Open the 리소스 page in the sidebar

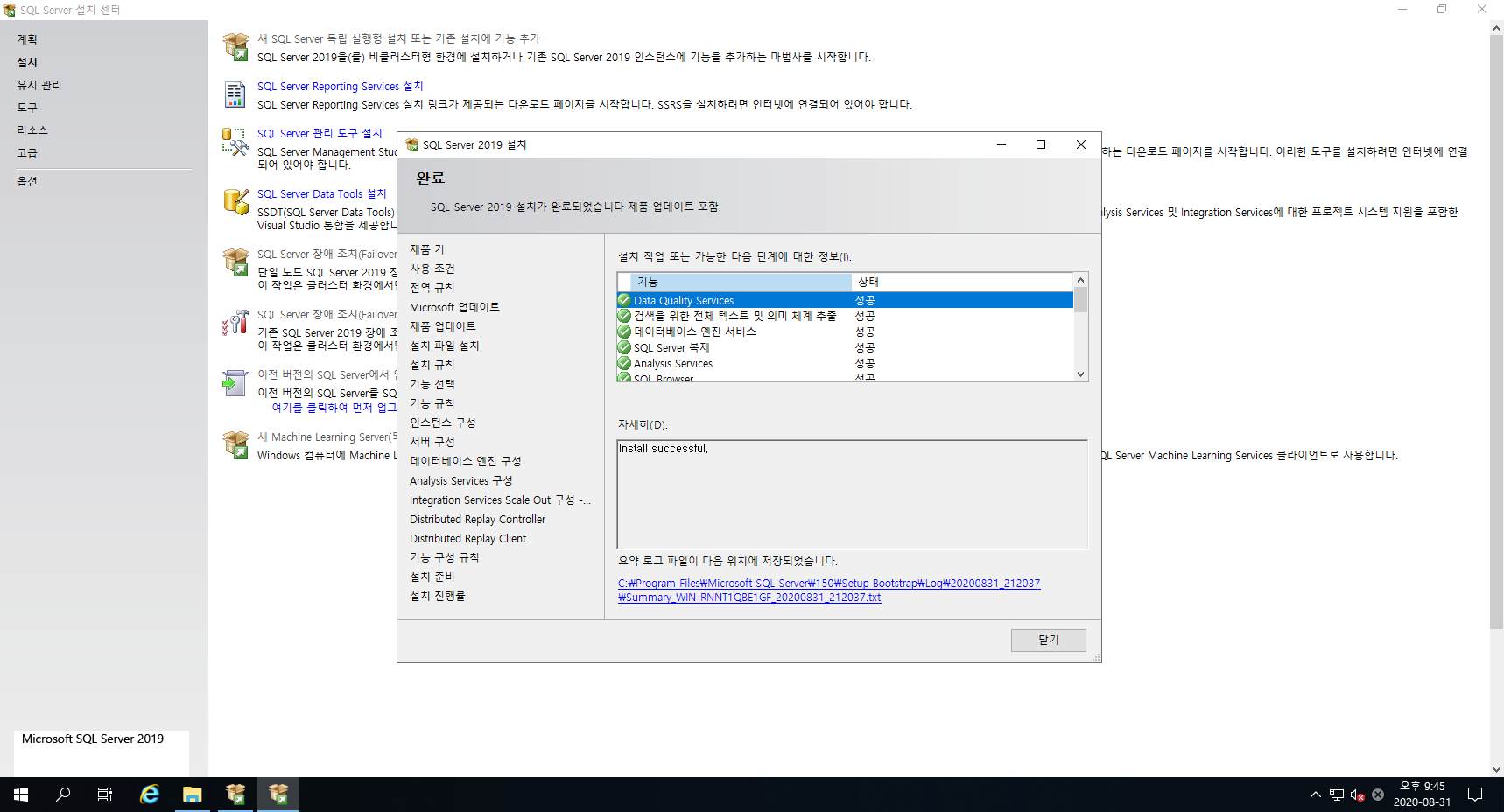[32, 130]
